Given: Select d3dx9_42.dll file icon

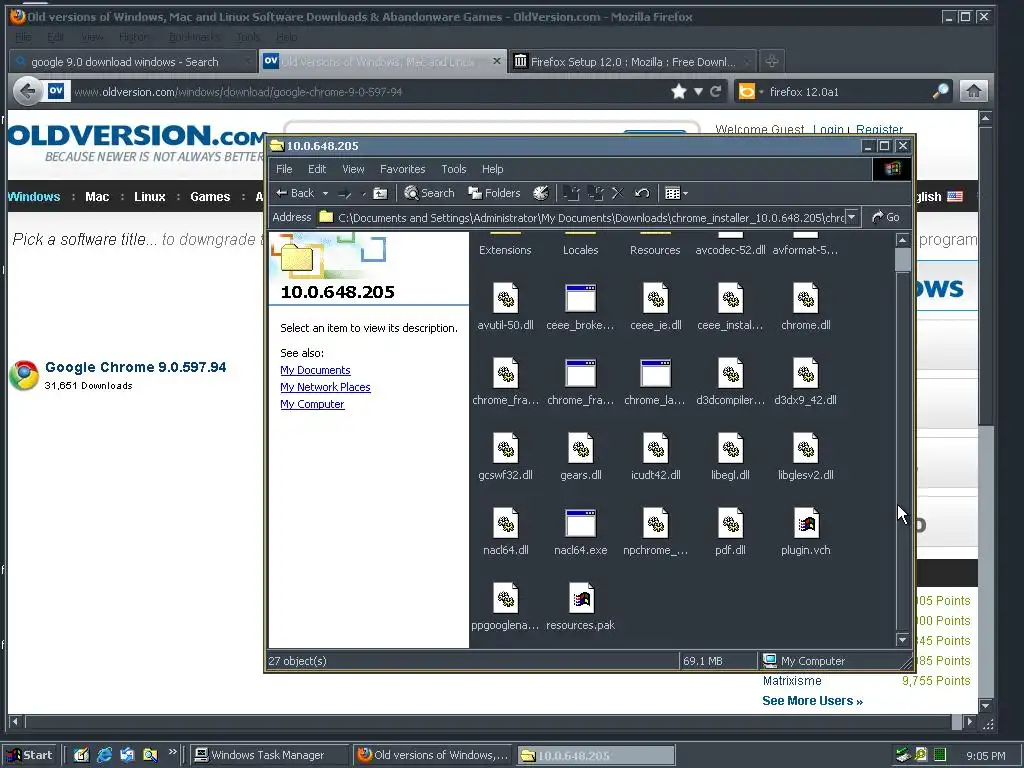Looking at the screenshot, I should pyautogui.click(x=806, y=374).
